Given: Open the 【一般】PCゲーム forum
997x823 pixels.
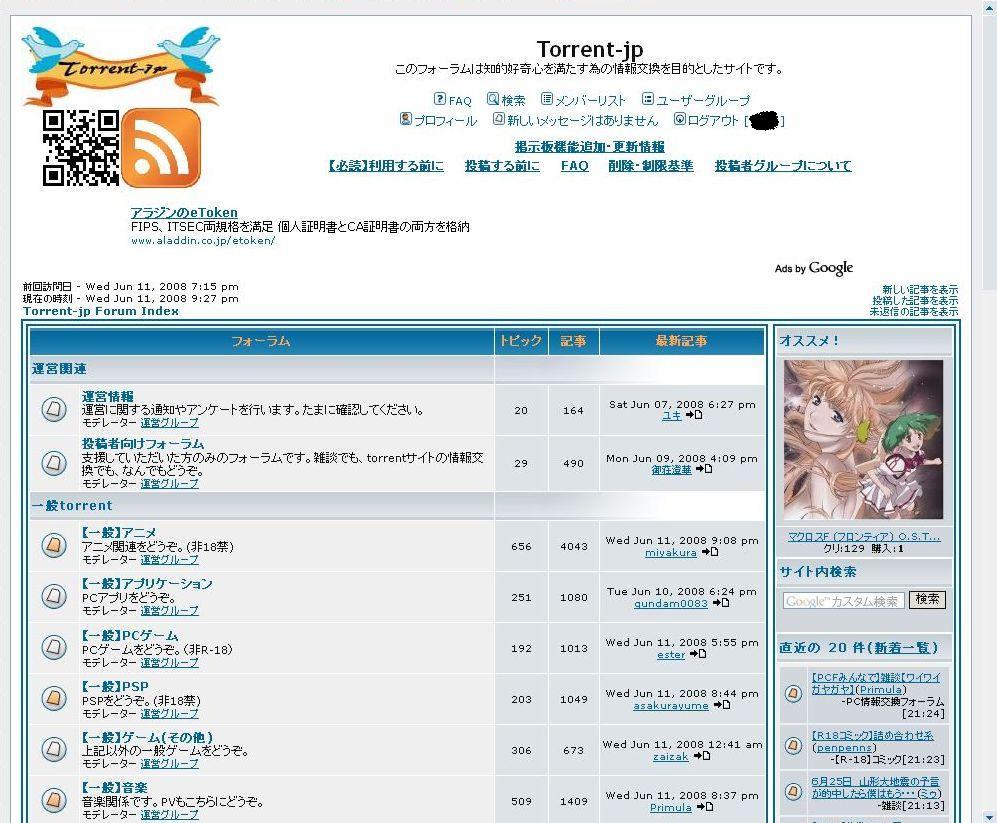Looking at the screenshot, I should click(130, 635).
